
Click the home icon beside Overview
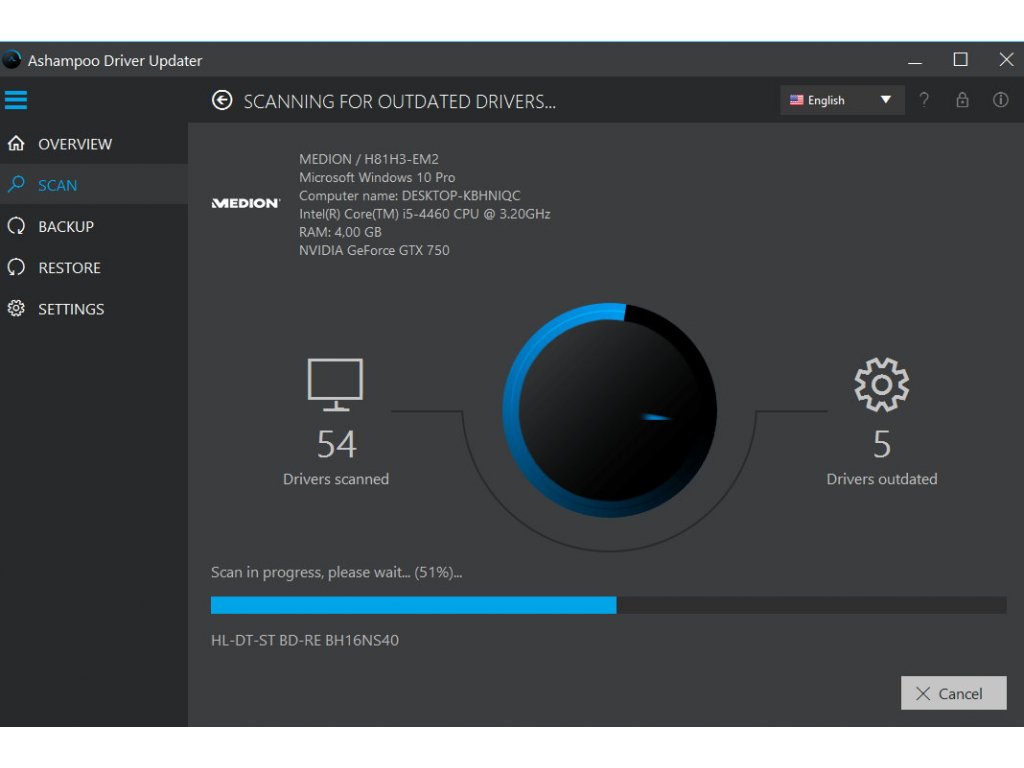[x=16, y=143]
